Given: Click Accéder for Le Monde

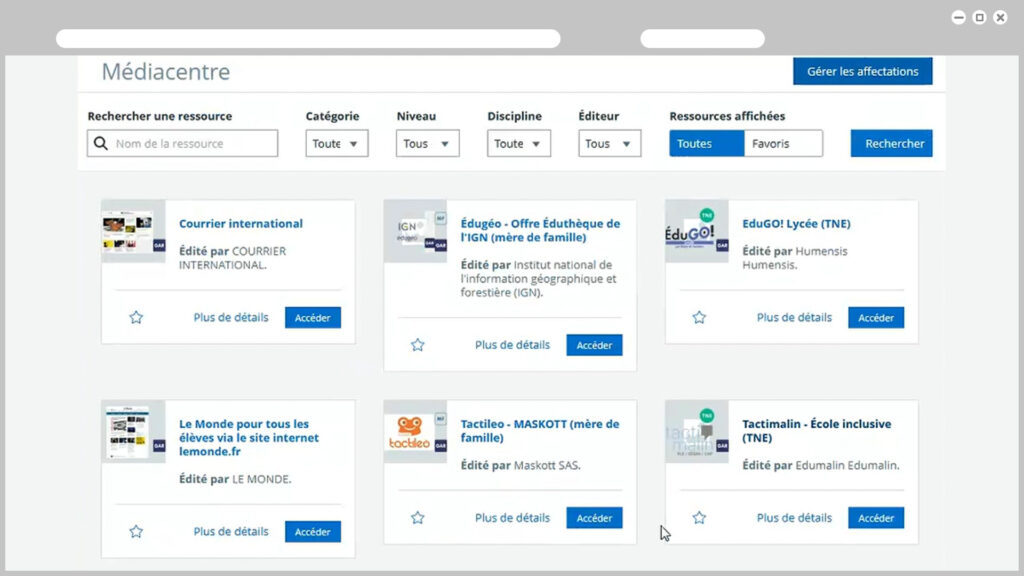Looking at the screenshot, I should coord(313,532).
